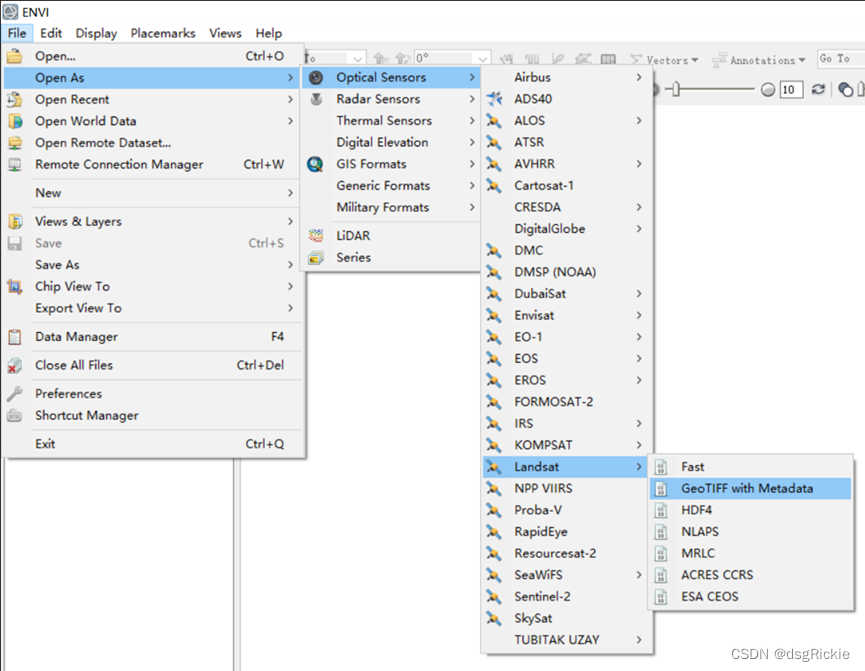Click the Series stacked images icon

pos(316,258)
